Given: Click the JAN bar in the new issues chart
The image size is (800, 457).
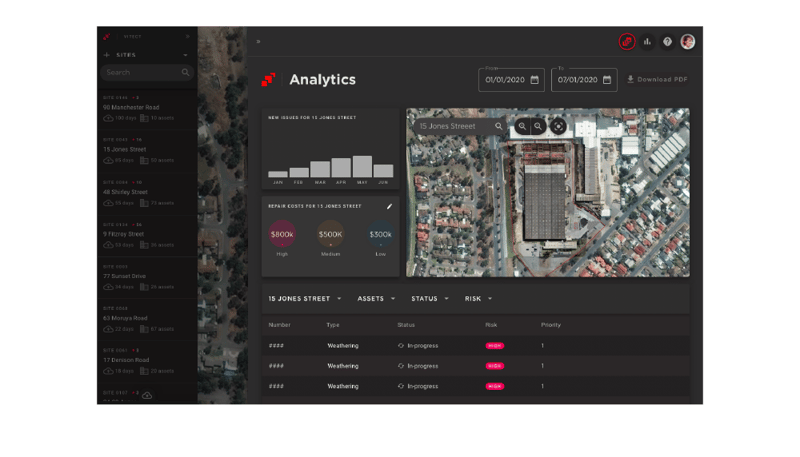Looking at the screenshot, I should point(278,174).
